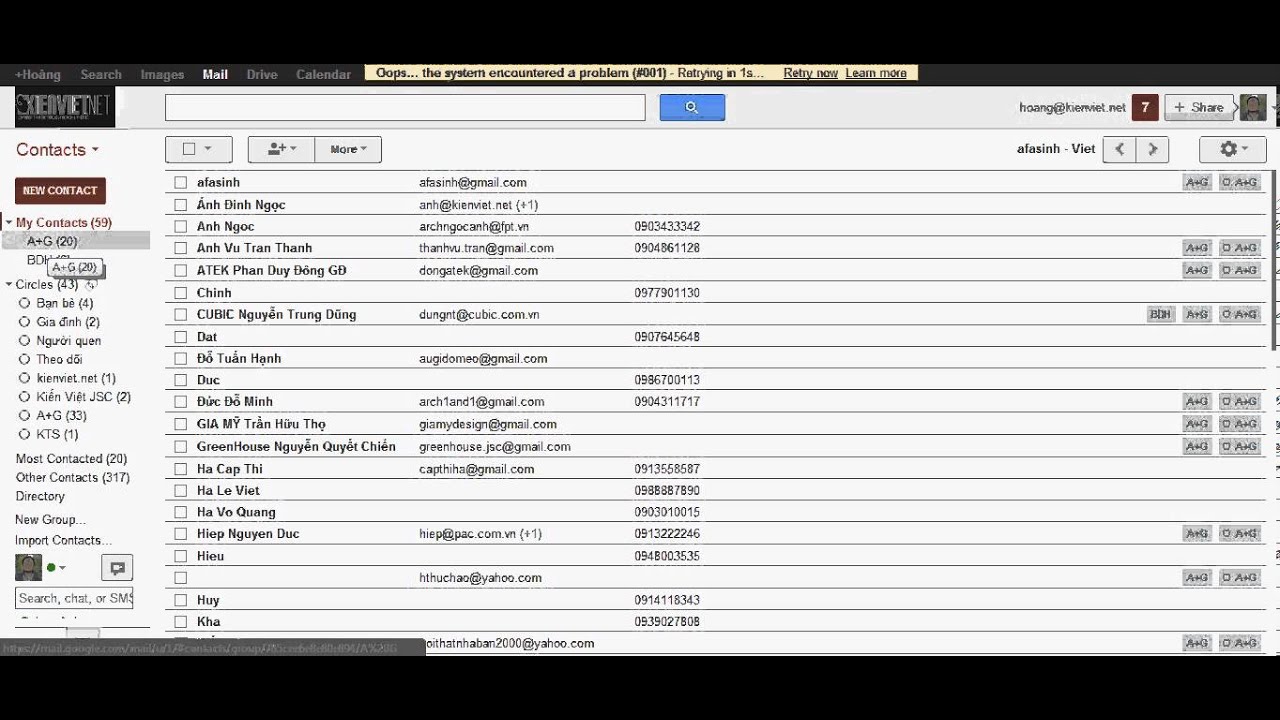Click the Learn more link
This screenshot has width=1280, height=720.
(876, 73)
